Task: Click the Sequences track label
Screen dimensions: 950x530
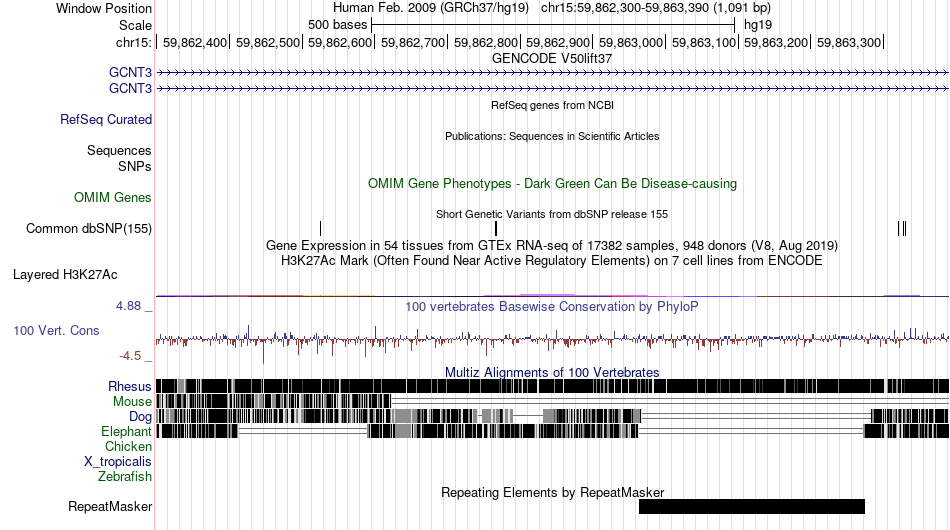Action: click(119, 150)
